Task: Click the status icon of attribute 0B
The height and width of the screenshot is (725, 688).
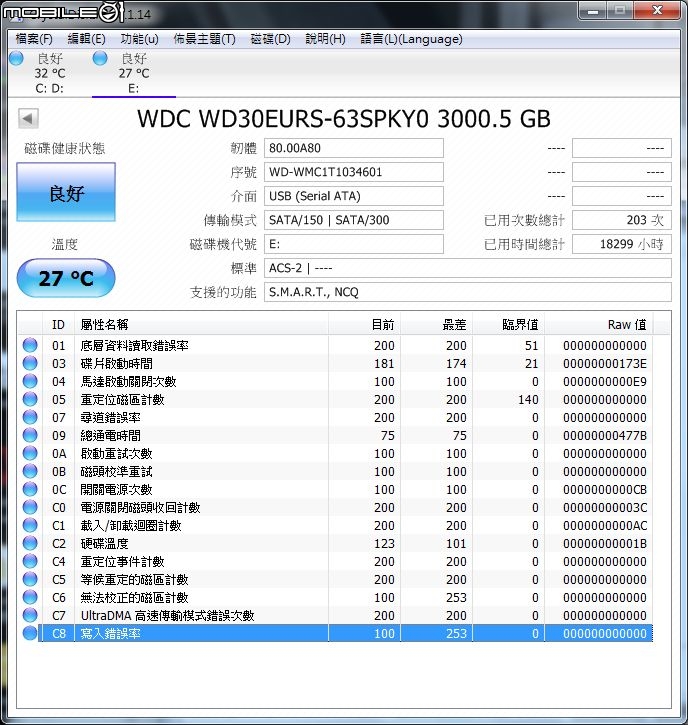Action: tap(30, 471)
